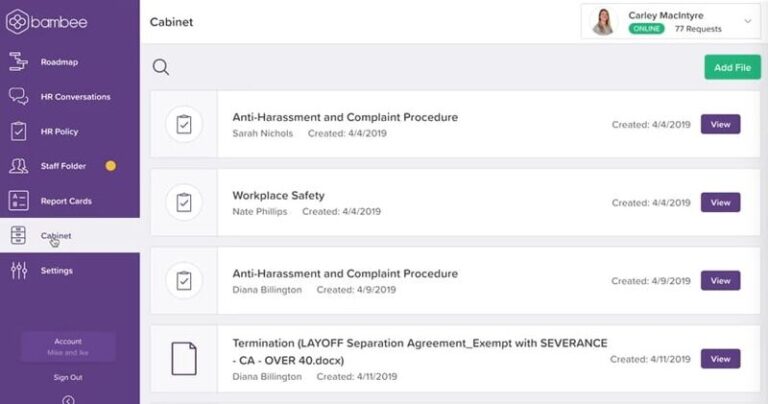Click the search magnifier icon

tap(160, 67)
